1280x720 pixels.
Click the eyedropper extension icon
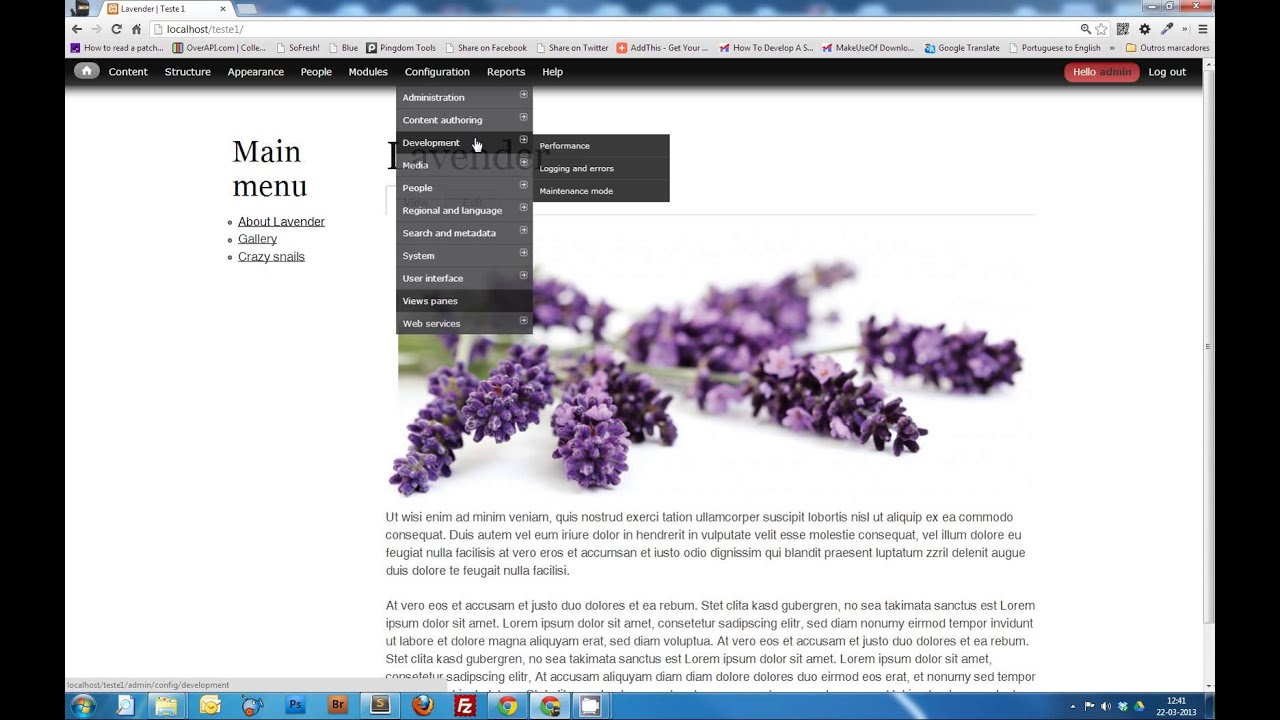click(1167, 29)
